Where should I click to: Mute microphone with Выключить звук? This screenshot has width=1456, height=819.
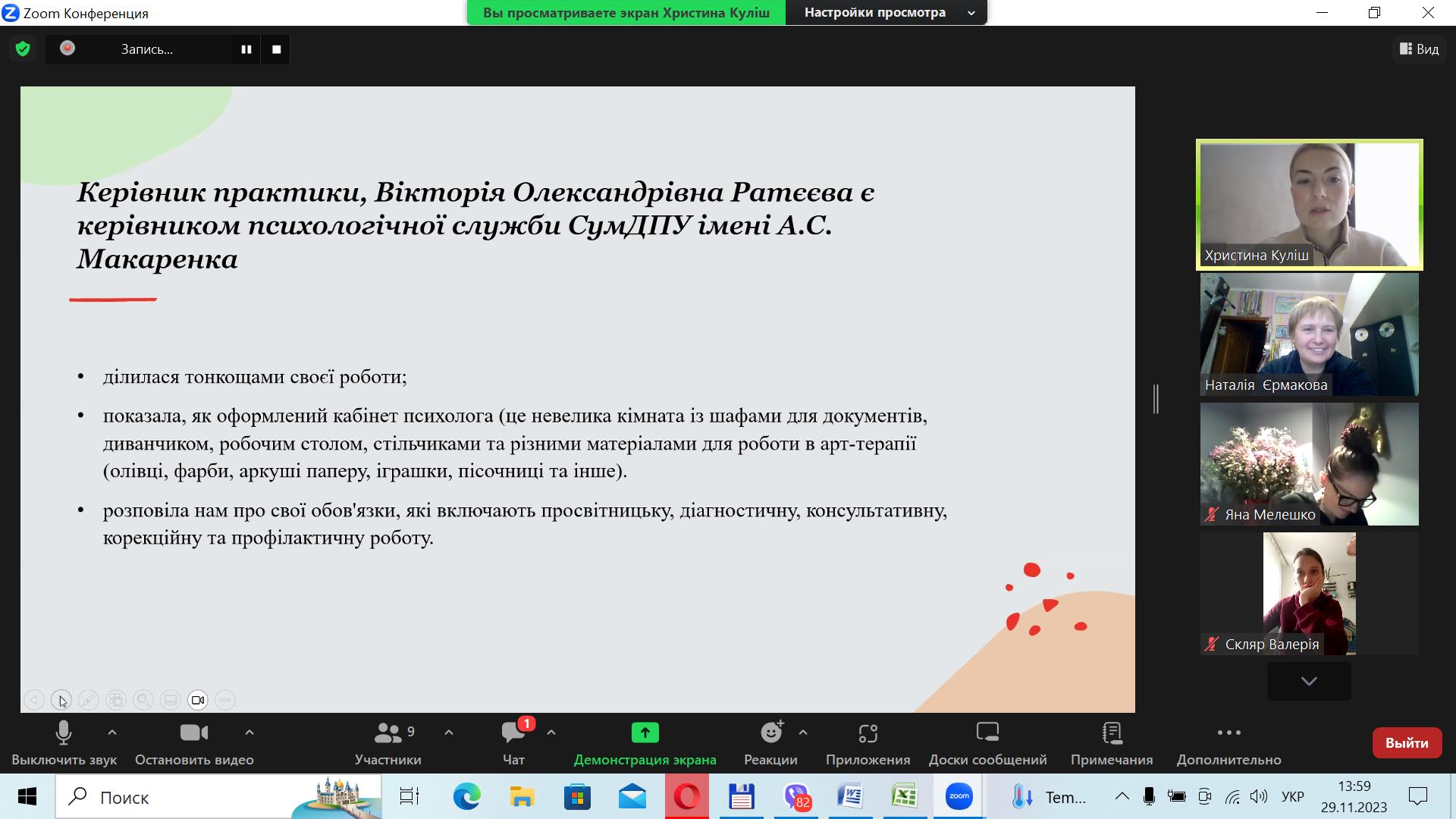click(x=64, y=743)
